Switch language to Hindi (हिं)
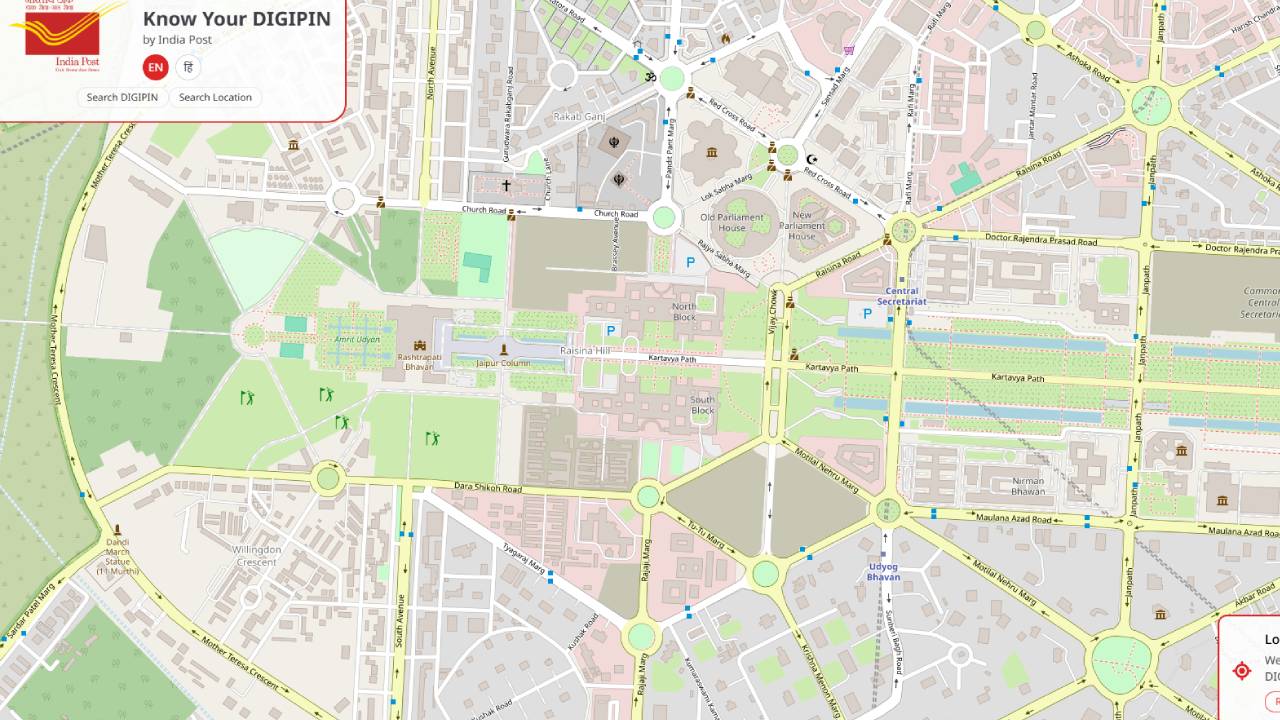 pyautogui.click(x=188, y=67)
